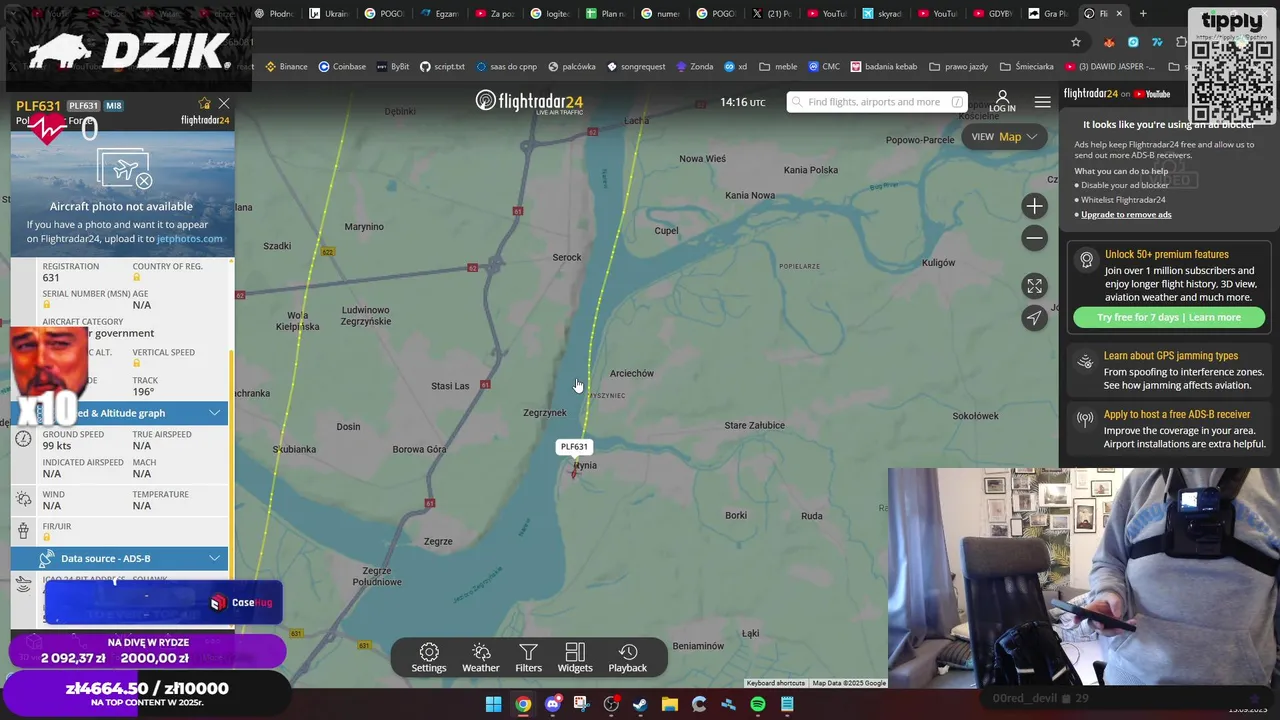Select the PLF631 helicopter marker on map
Viewport: 1280px width, 720px height.
pos(574,471)
